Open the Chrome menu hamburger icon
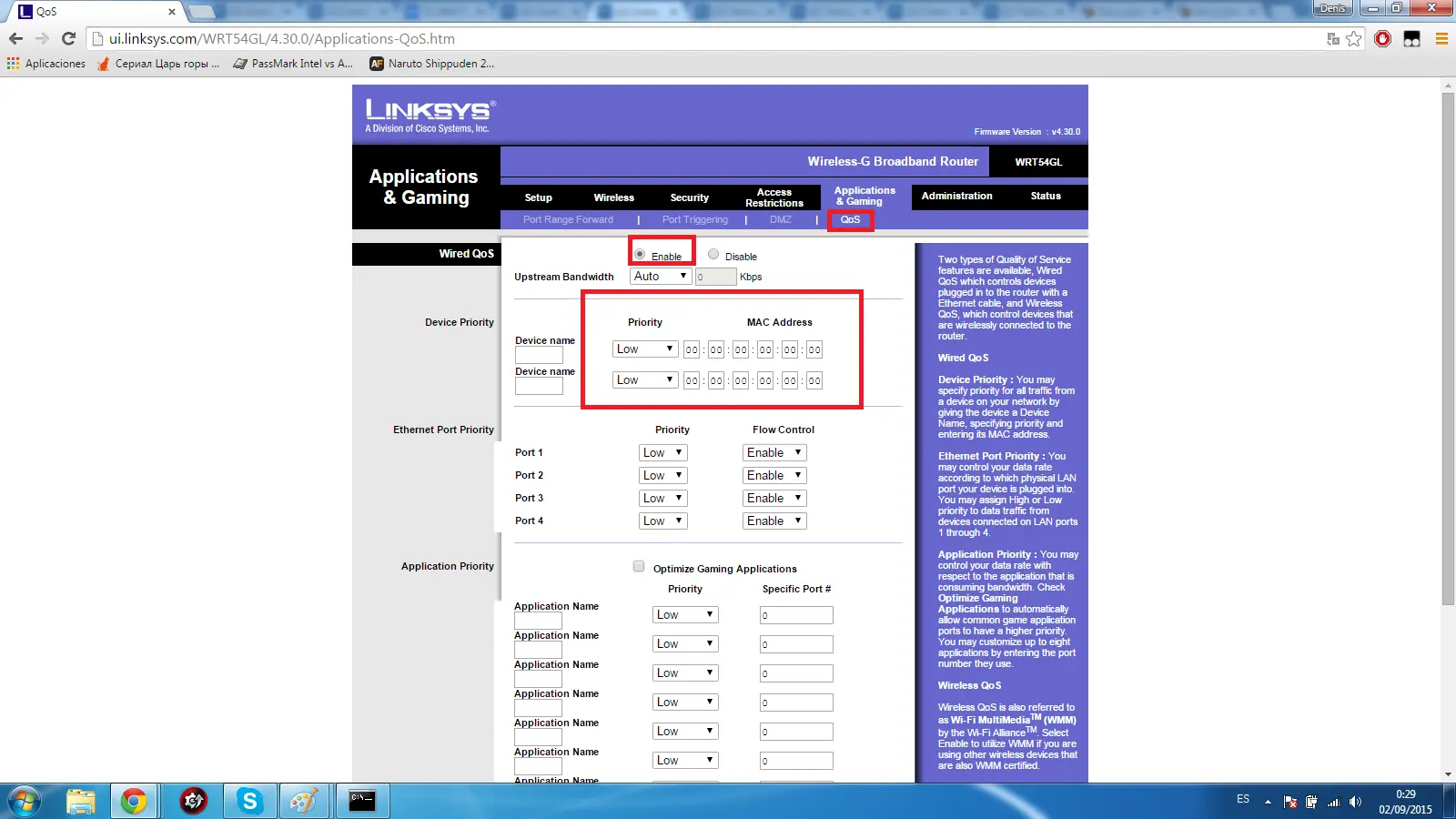 (x=1441, y=39)
